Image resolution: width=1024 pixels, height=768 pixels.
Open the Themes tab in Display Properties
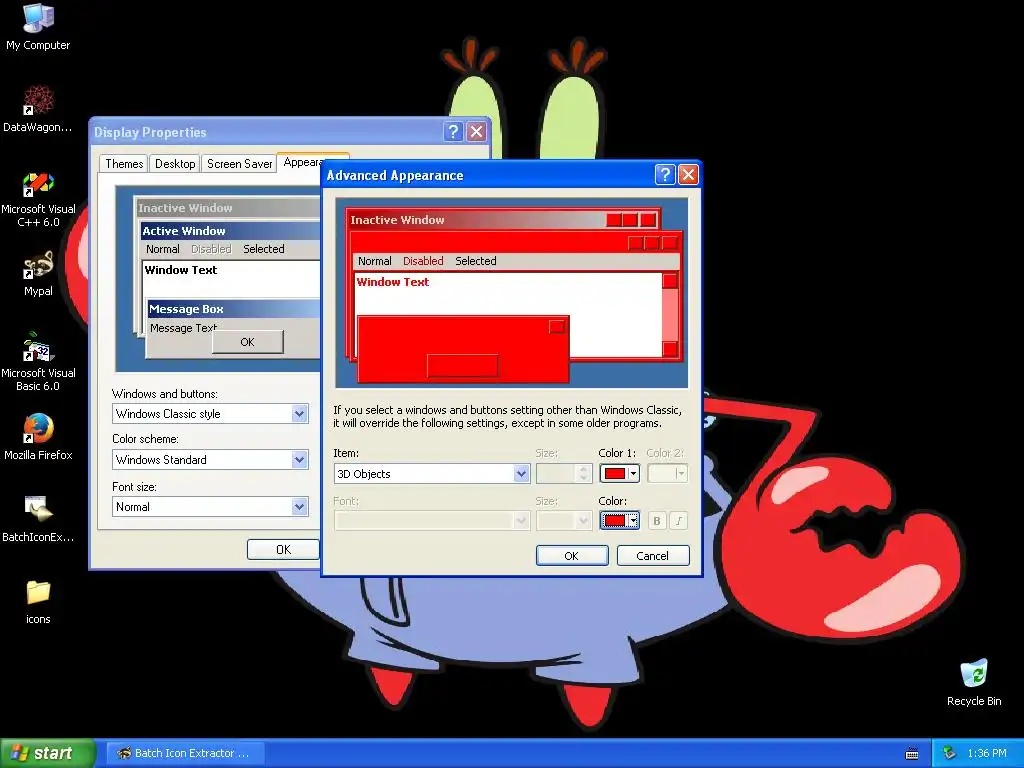124,164
